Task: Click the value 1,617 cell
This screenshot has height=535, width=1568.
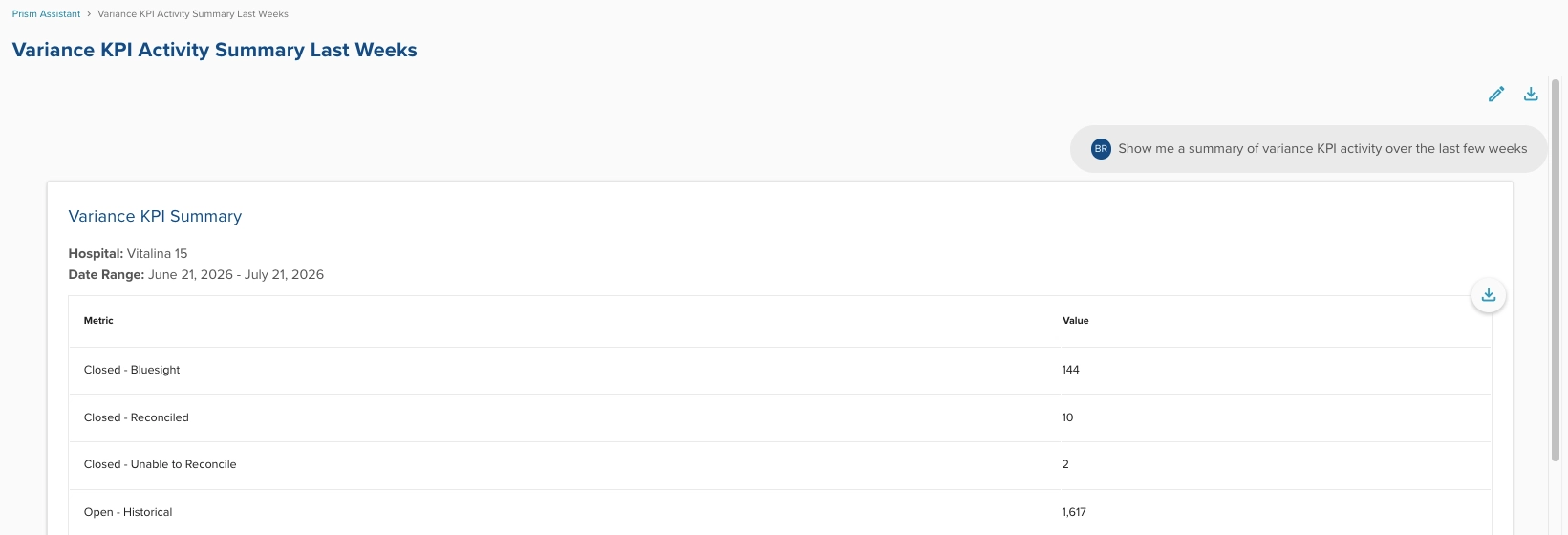Action: [1073, 512]
